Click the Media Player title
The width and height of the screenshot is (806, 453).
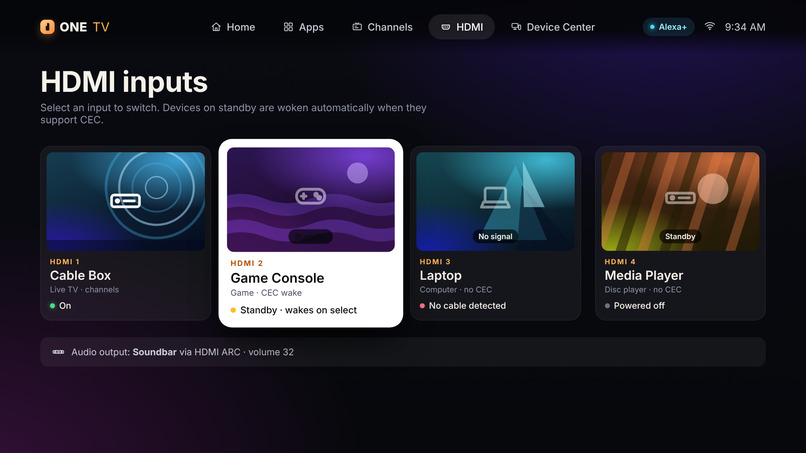click(644, 276)
